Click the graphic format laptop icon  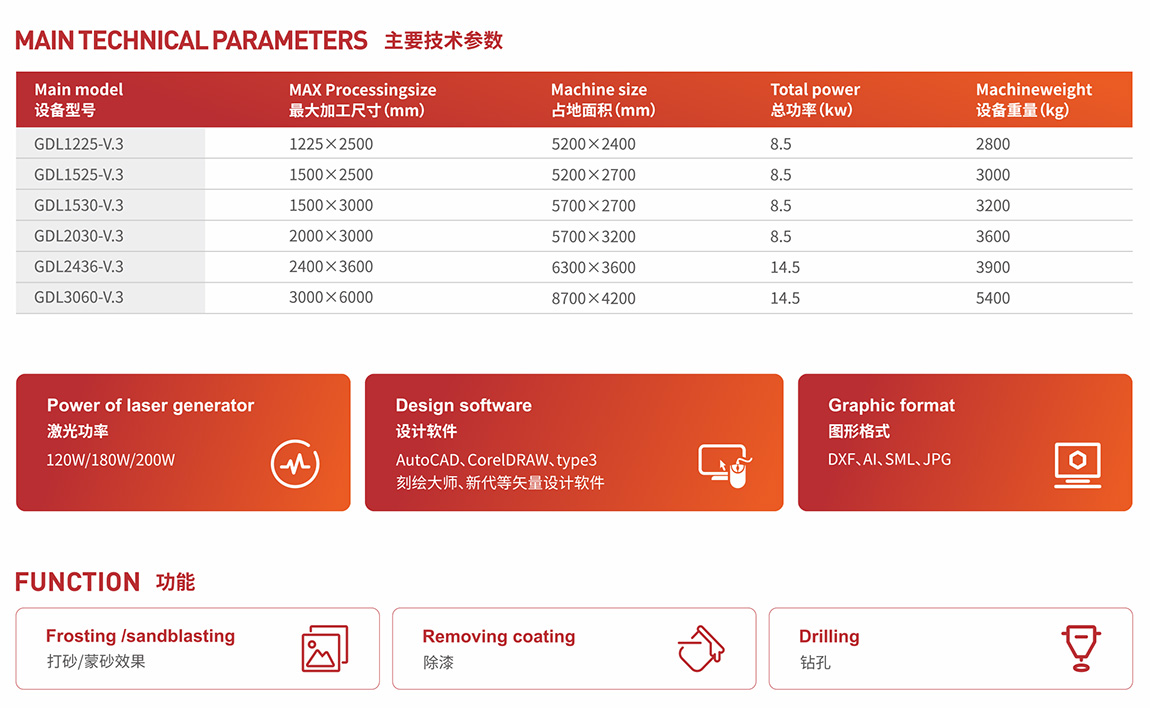(x=1077, y=465)
